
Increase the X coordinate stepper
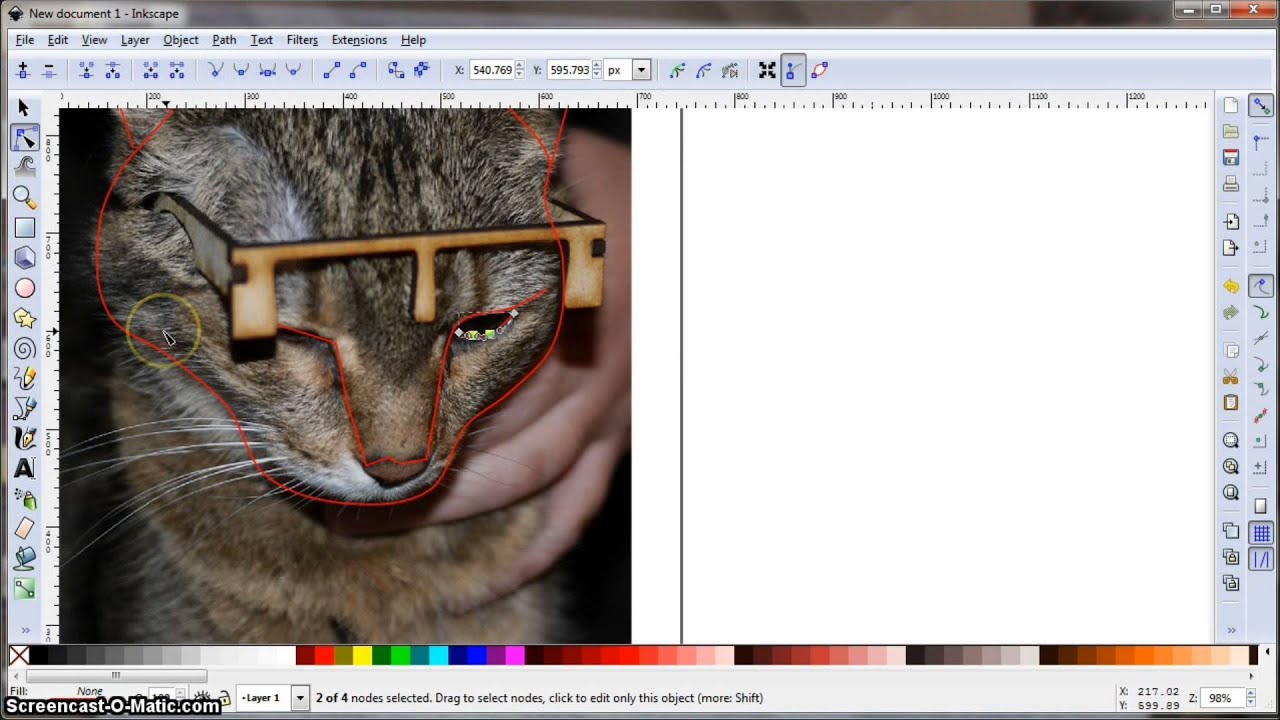click(519, 66)
